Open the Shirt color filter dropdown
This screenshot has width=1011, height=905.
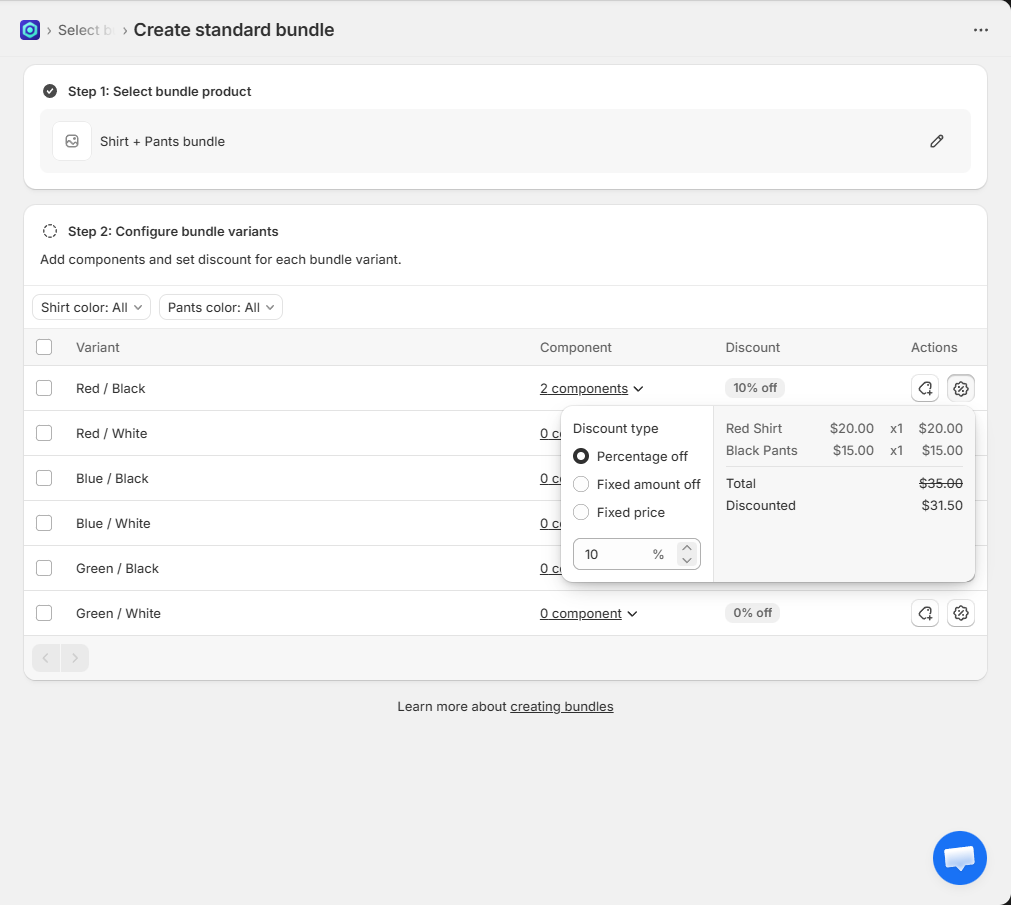[x=91, y=307]
